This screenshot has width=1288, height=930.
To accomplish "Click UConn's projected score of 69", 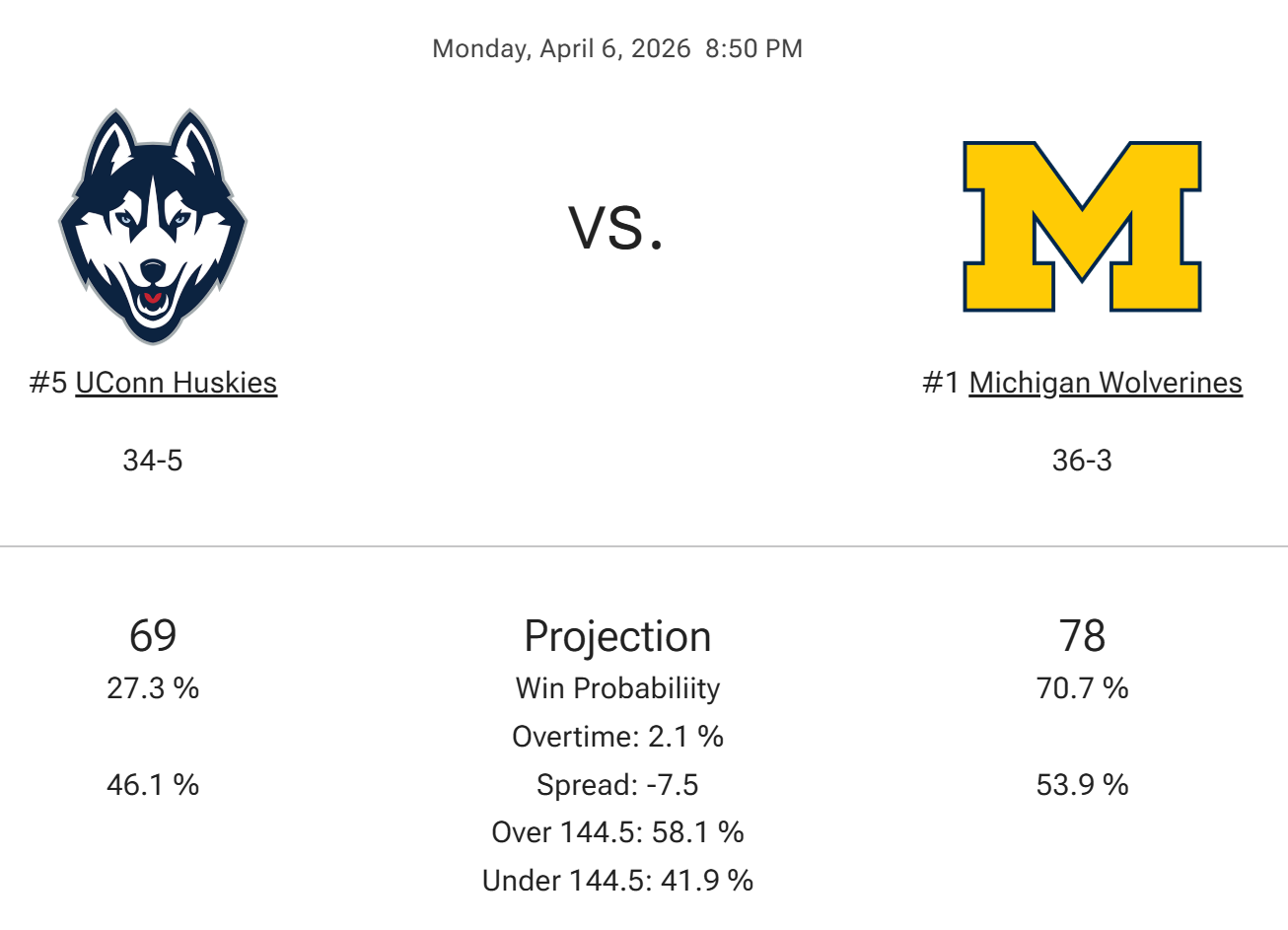I will pos(153,636).
